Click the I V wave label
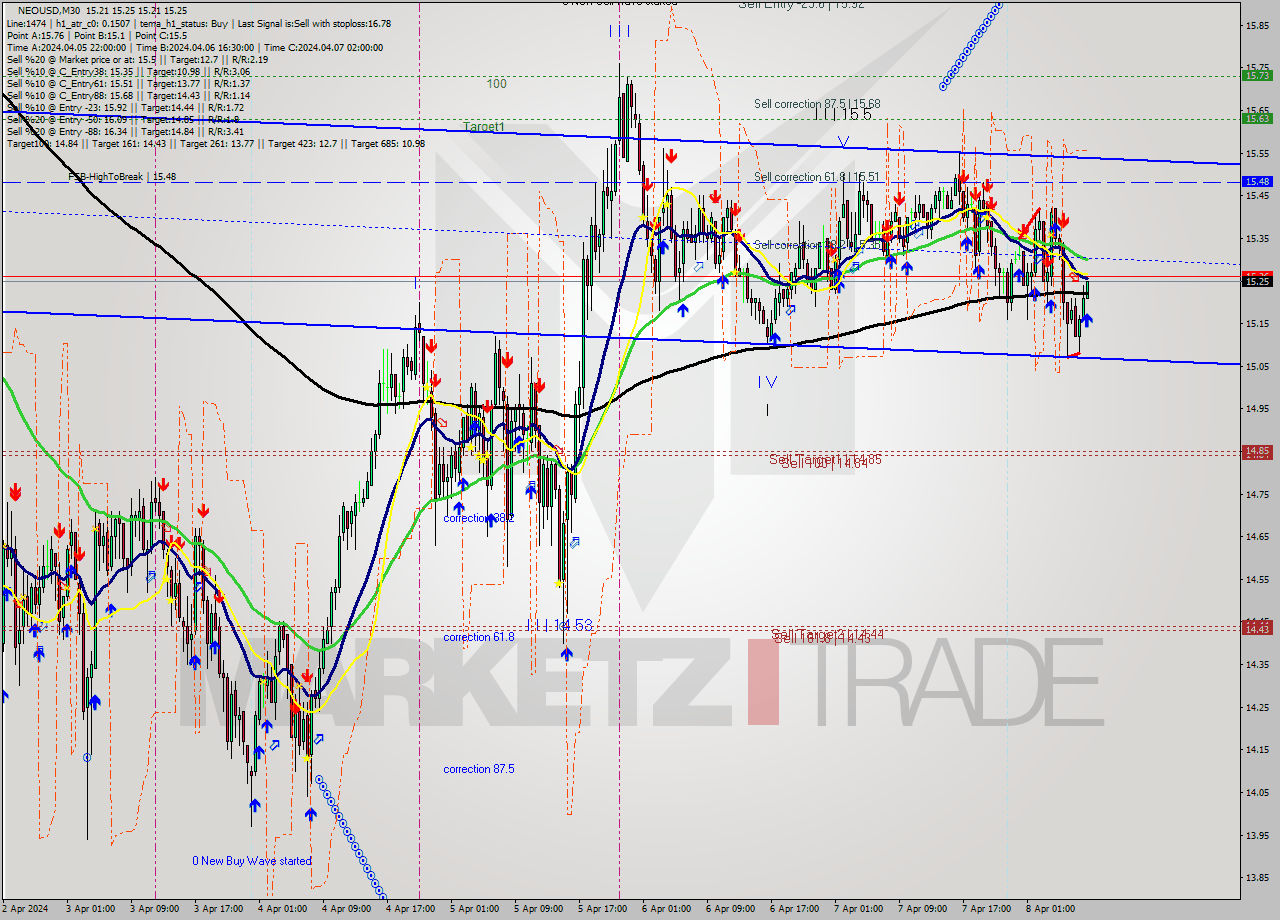The height and width of the screenshot is (920, 1280). point(767,381)
